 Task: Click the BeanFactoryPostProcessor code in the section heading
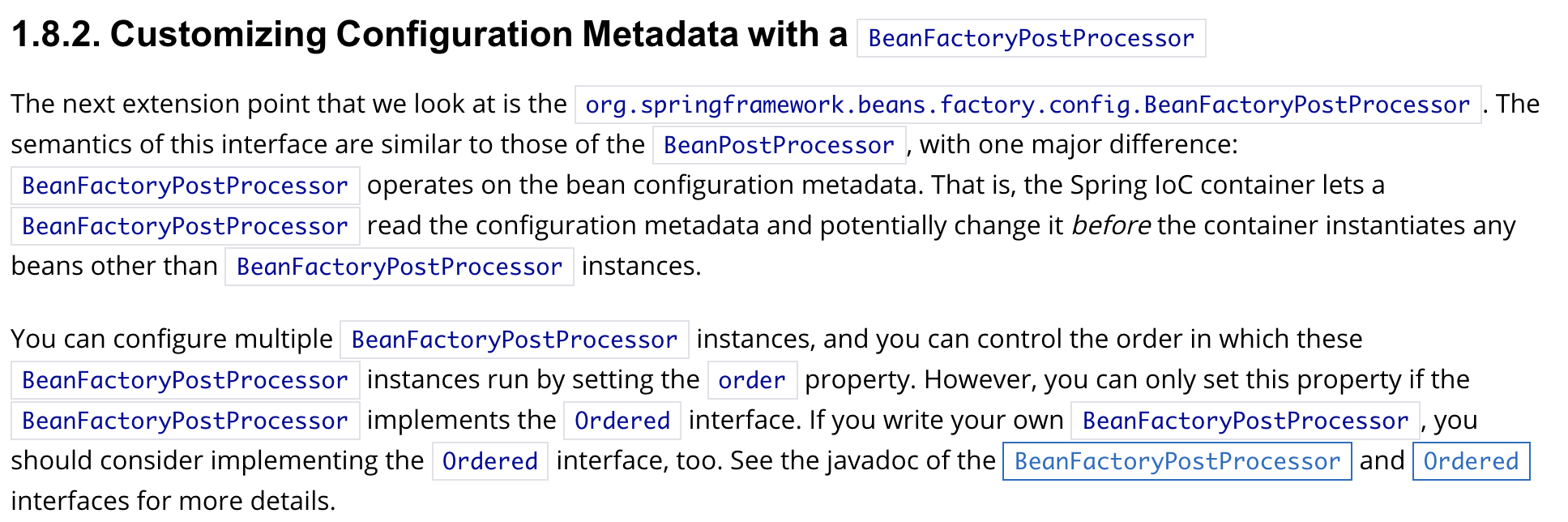pos(1031,38)
